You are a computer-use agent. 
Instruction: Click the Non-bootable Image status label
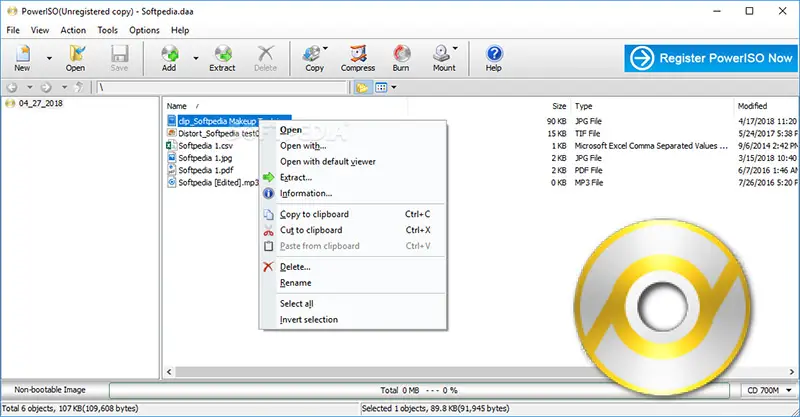[x=50, y=390]
